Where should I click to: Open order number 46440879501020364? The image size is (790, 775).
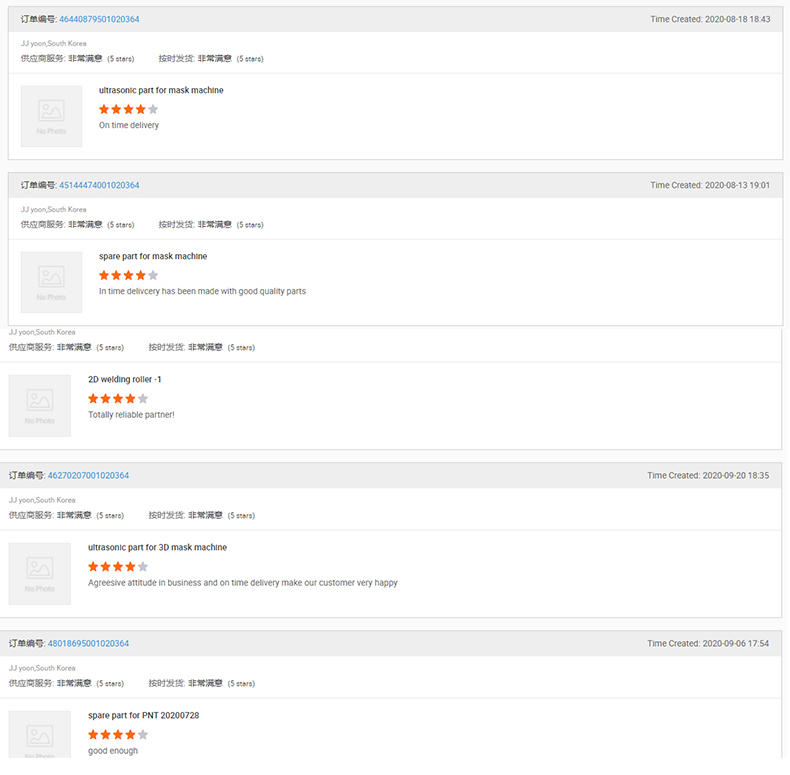99,19
